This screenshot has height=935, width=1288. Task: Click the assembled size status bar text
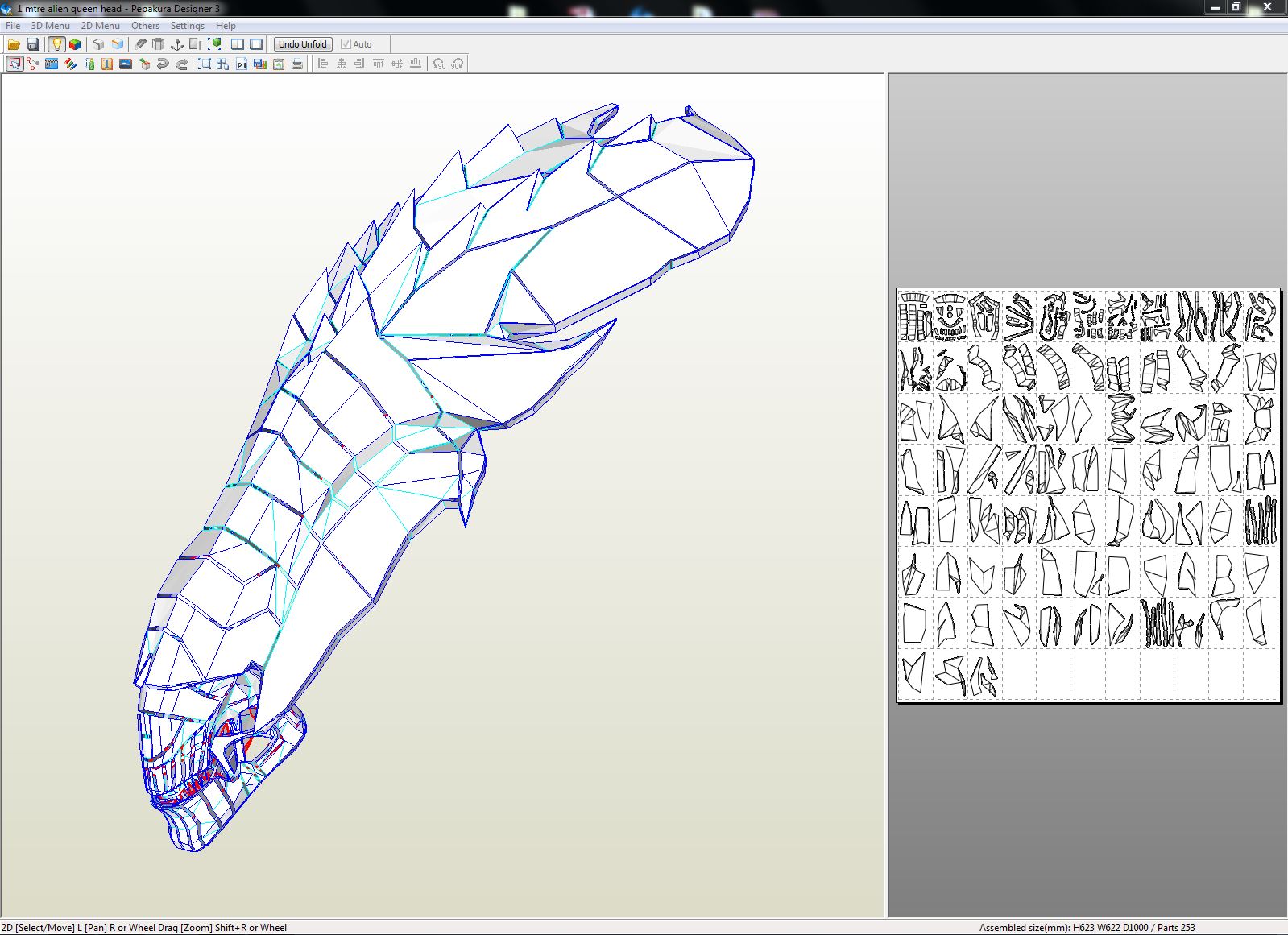pyautogui.click(x=1087, y=927)
